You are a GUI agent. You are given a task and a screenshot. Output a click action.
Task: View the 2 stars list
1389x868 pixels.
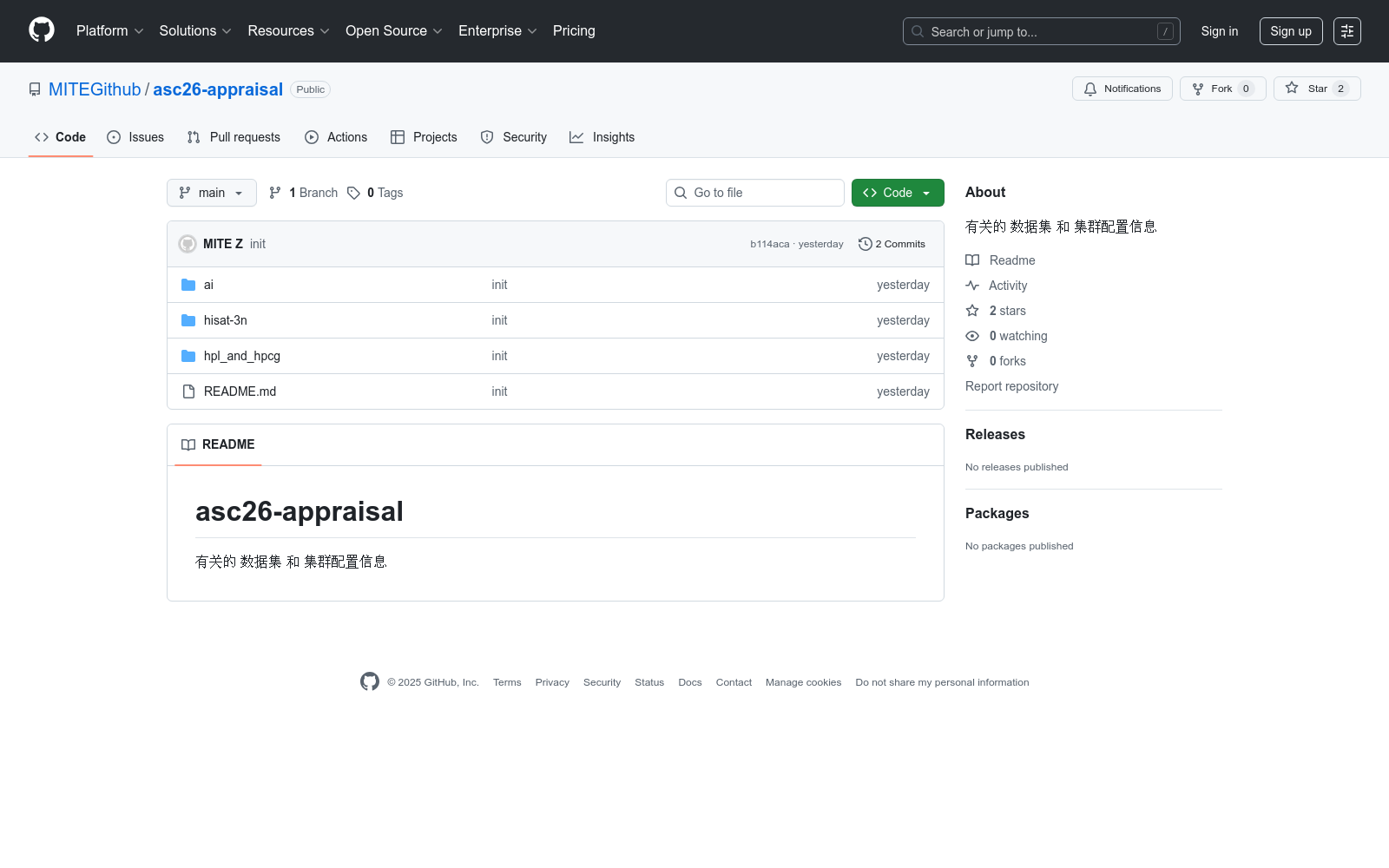click(x=996, y=311)
